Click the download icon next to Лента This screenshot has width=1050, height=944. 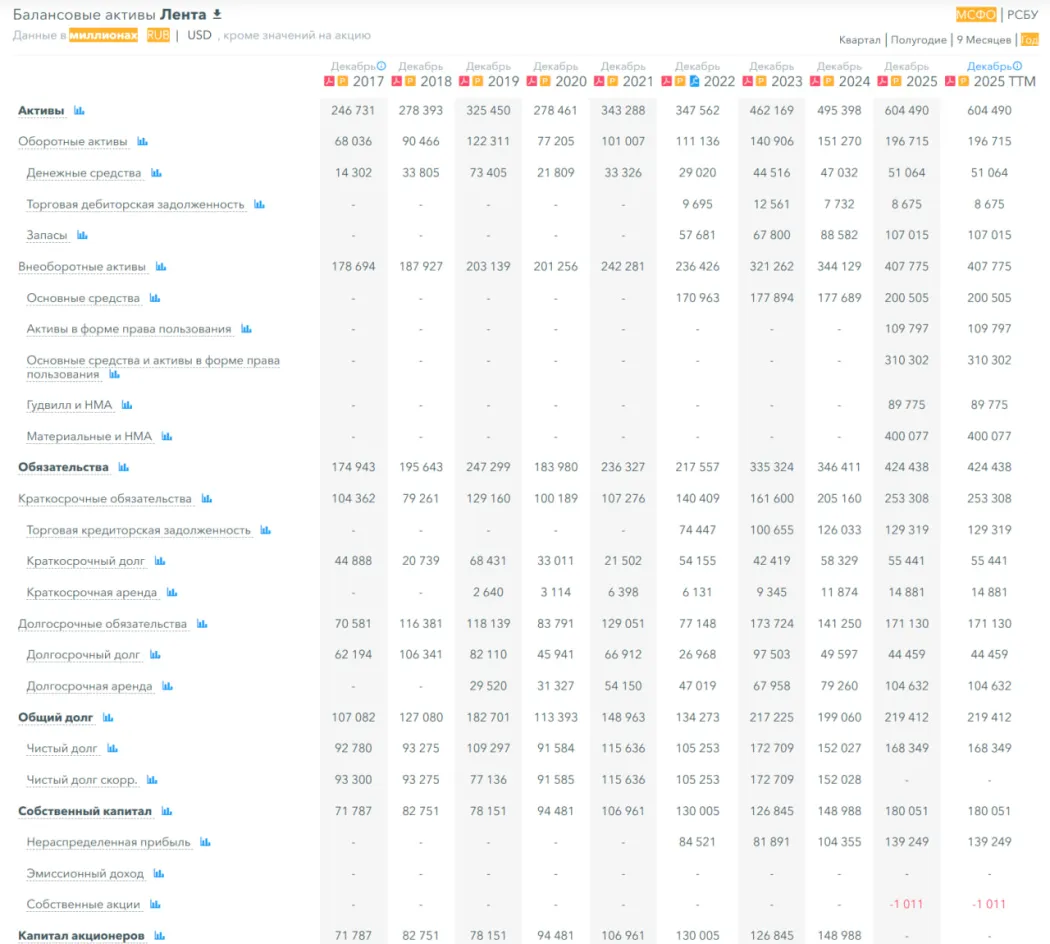[x=217, y=15]
